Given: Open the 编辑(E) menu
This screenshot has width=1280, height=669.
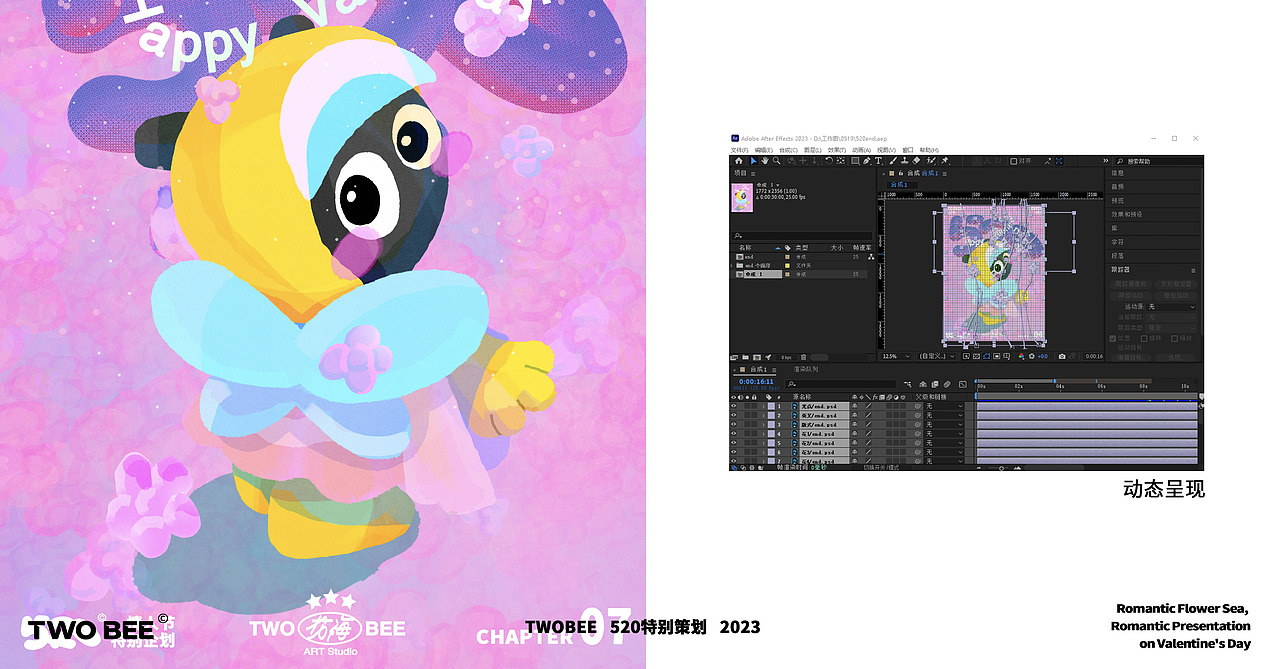Looking at the screenshot, I should (x=764, y=150).
